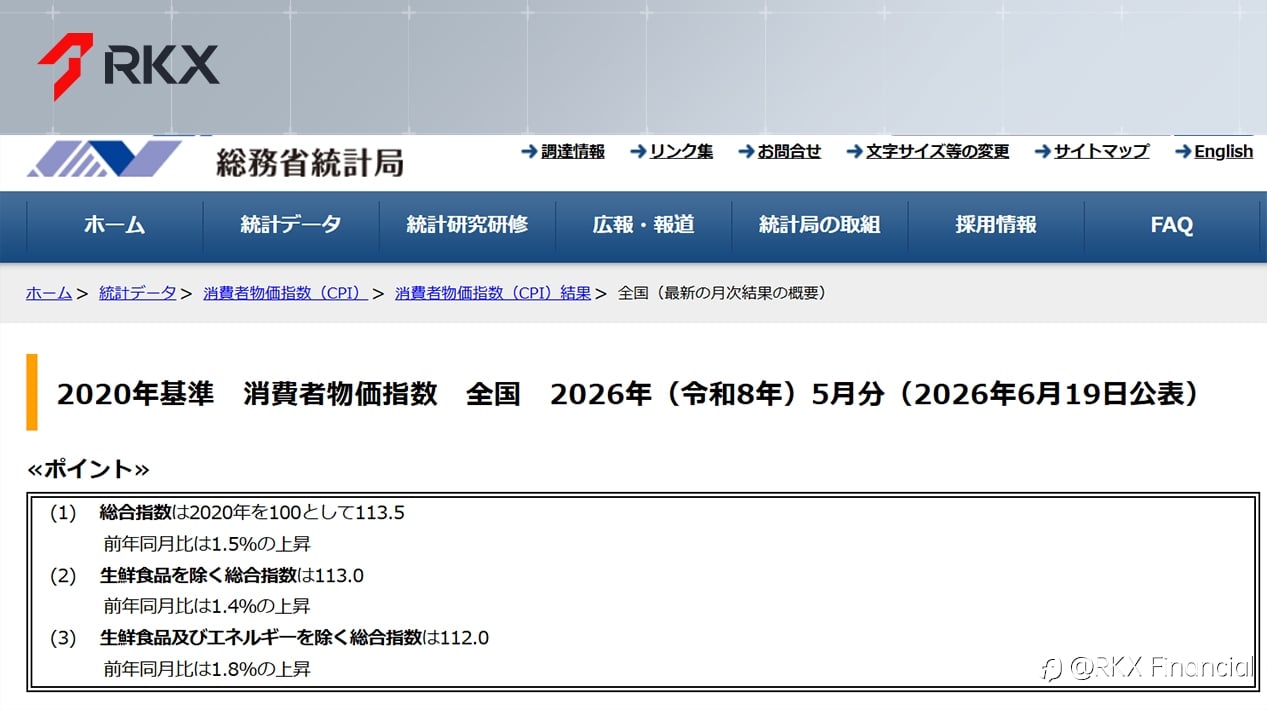The width and height of the screenshot is (1267, 710).
Task: Click the 総務省統計局 logo emblem
Action: 104,158
